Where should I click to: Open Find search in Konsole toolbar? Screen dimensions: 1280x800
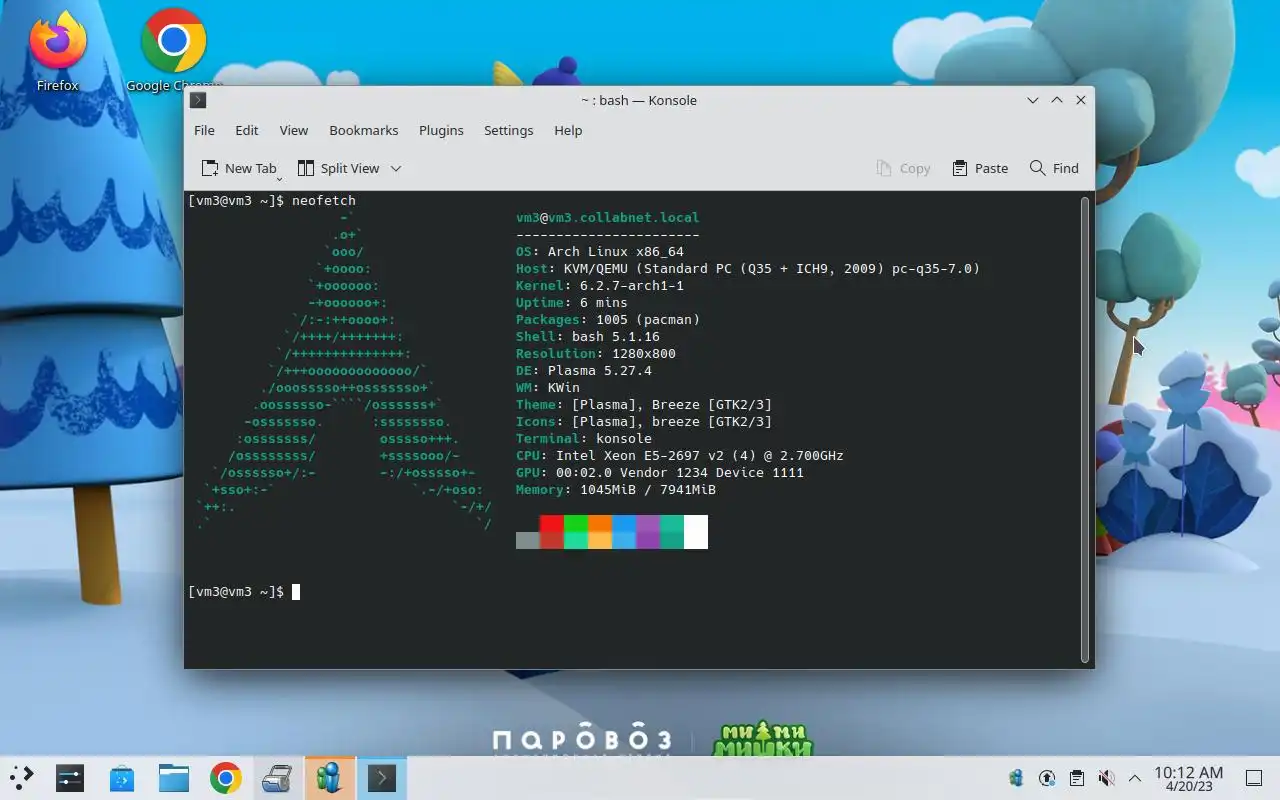click(x=1054, y=168)
